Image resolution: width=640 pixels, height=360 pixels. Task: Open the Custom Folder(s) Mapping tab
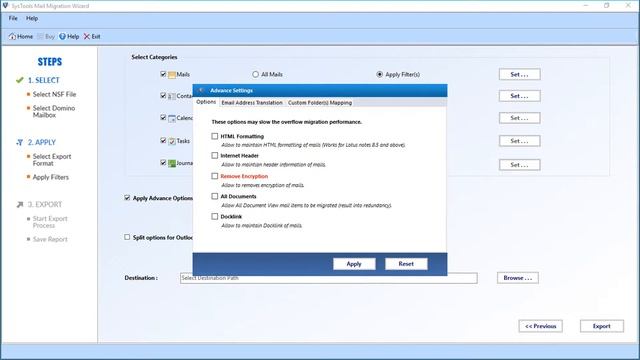pyautogui.click(x=320, y=103)
